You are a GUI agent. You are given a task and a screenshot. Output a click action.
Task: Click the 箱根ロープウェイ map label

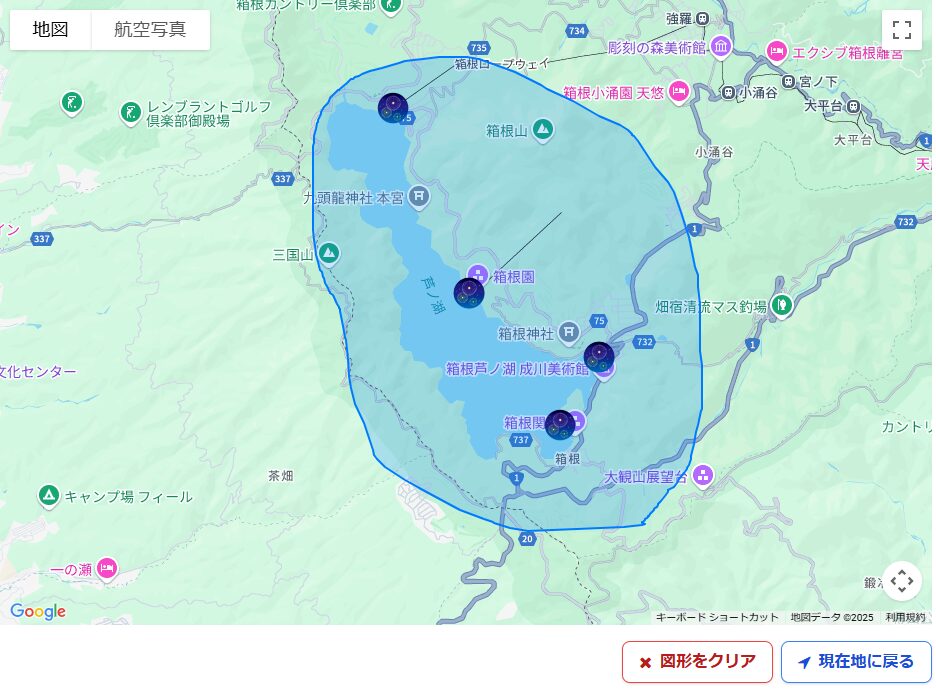point(501,63)
